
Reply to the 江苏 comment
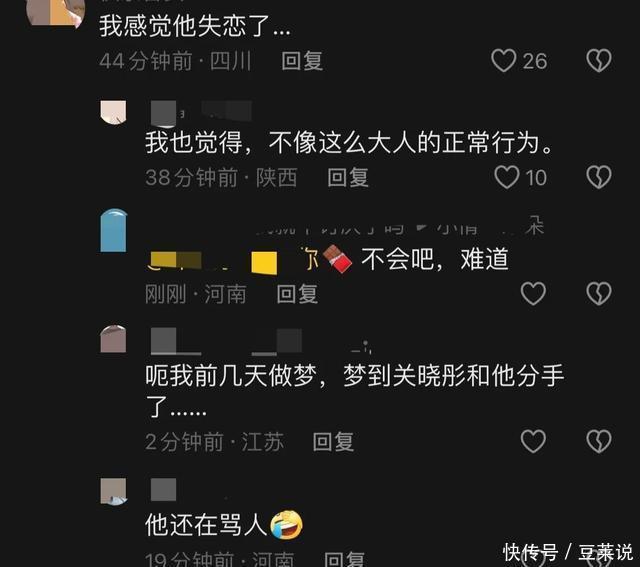click(x=333, y=442)
